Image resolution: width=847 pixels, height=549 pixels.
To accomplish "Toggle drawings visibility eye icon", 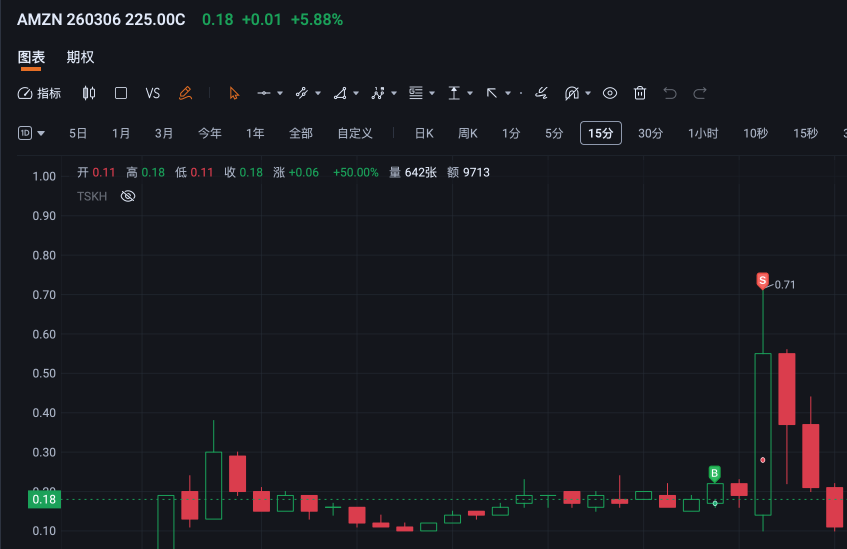I will point(610,93).
